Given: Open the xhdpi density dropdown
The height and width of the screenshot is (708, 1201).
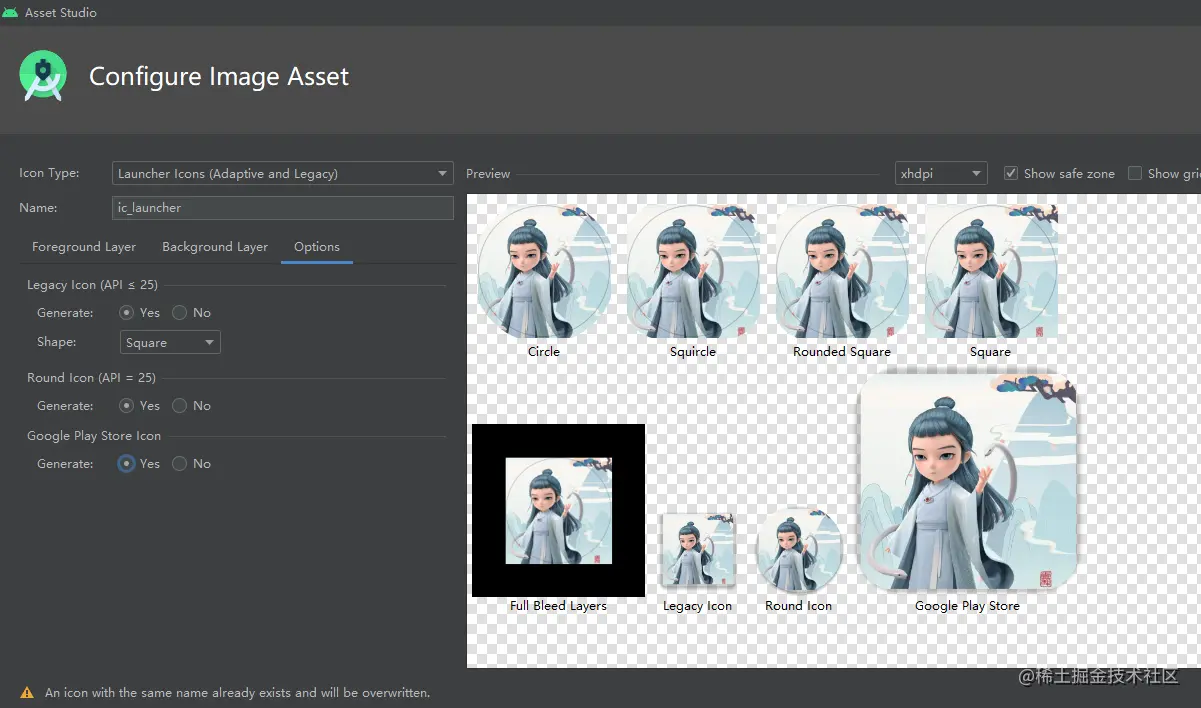Looking at the screenshot, I should click(941, 173).
